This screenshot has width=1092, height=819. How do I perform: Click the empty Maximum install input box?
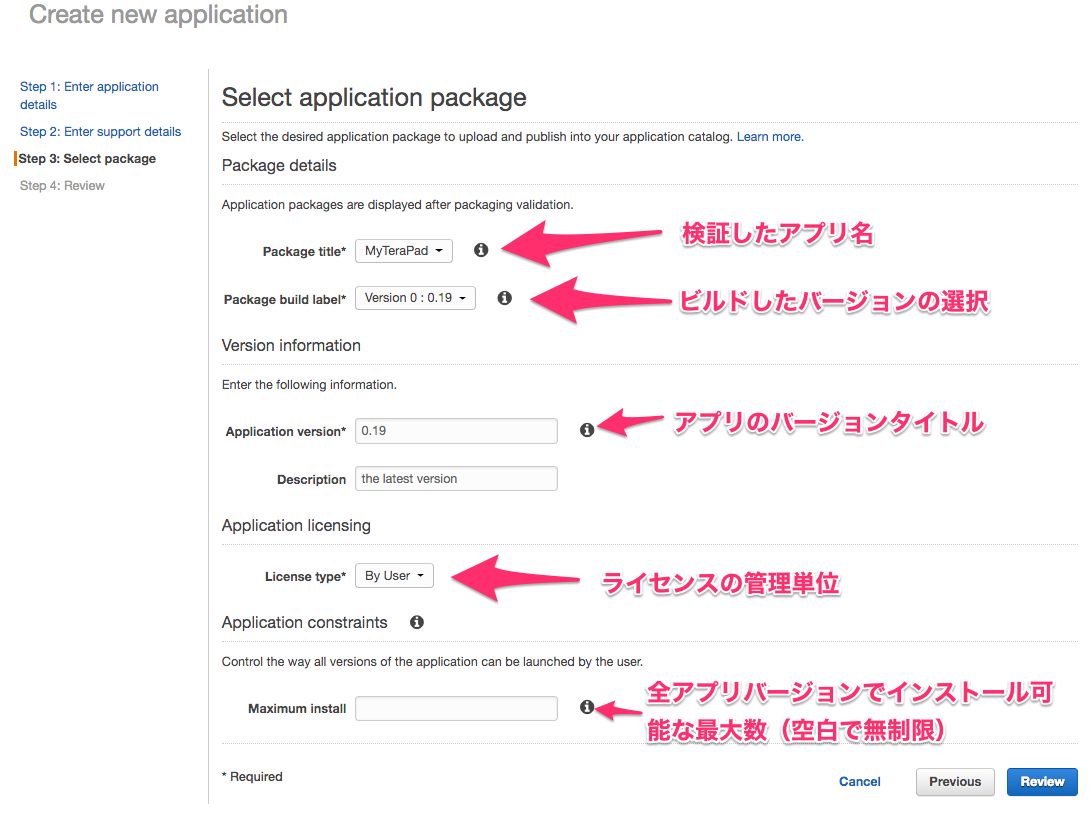pyautogui.click(x=456, y=707)
